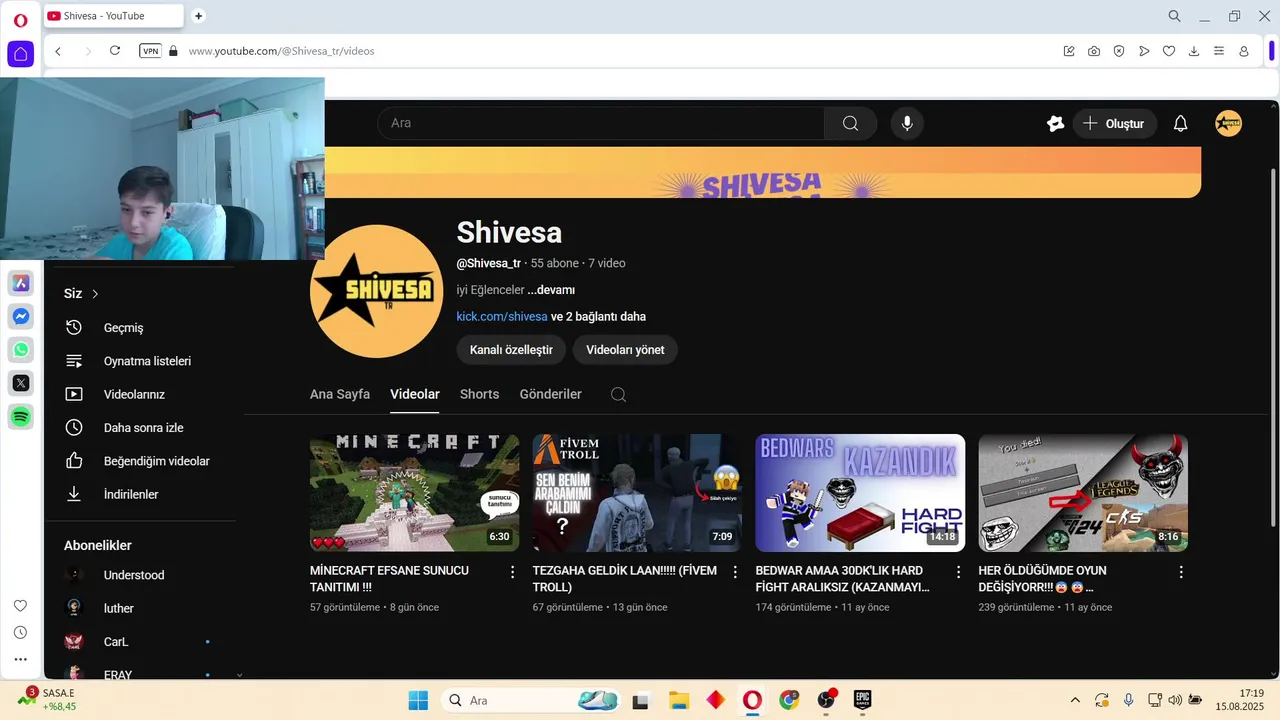Go to Opera home start page
Viewport: 1280px width, 720px height.
click(x=20, y=54)
